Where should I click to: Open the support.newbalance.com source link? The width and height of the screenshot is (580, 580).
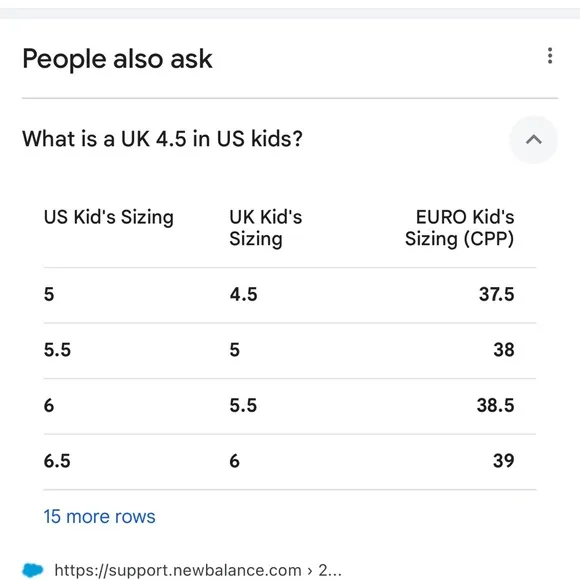(198, 570)
